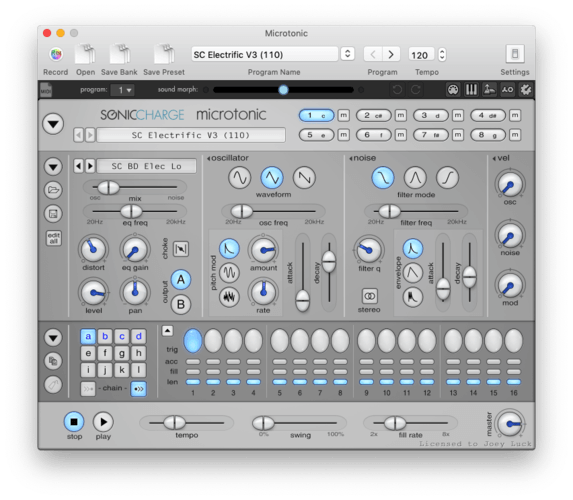
Task: Open the pattern menu triangle
Action: tap(53, 337)
